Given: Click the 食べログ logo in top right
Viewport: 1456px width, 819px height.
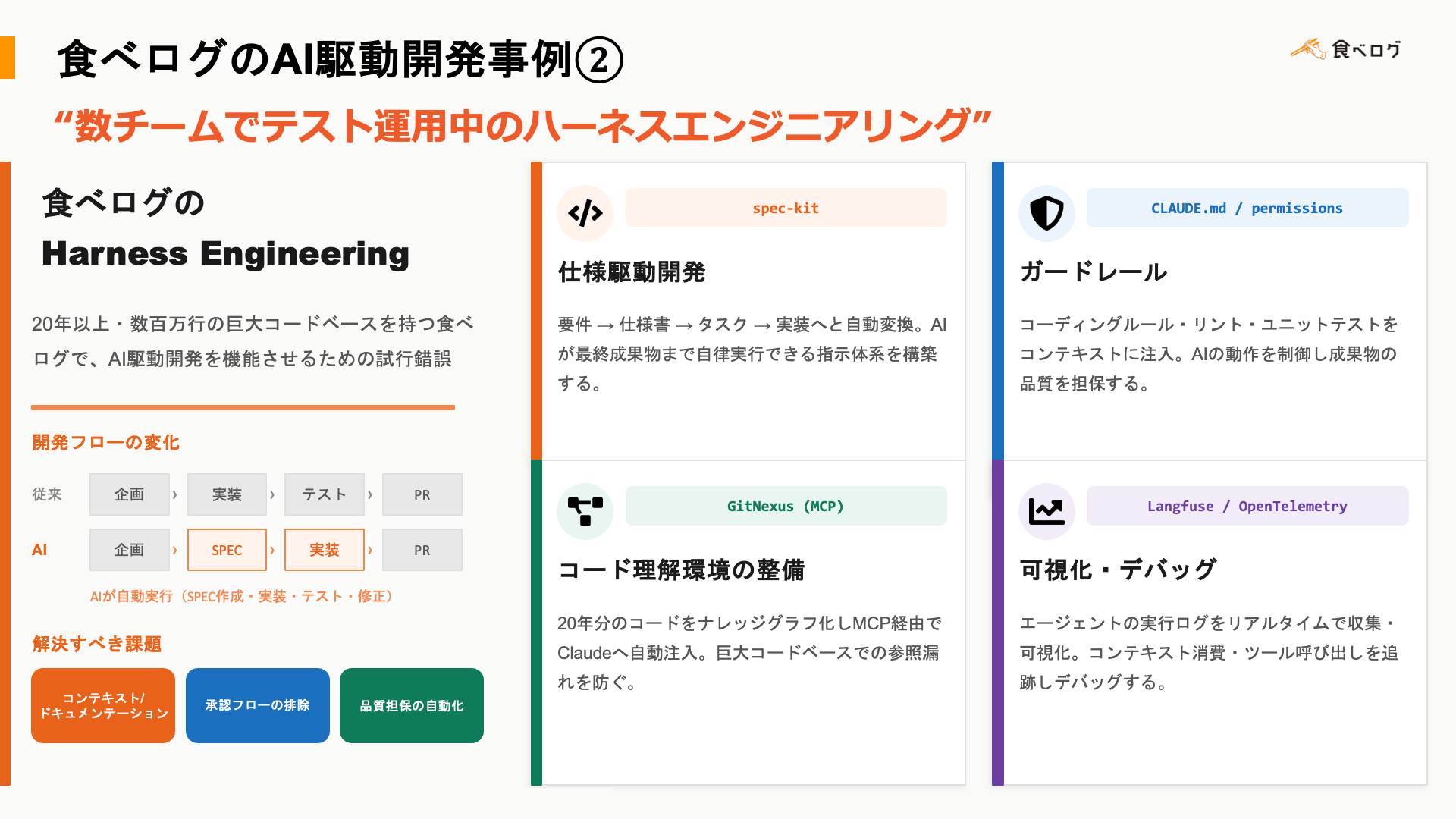Looking at the screenshot, I should click(1346, 49).
